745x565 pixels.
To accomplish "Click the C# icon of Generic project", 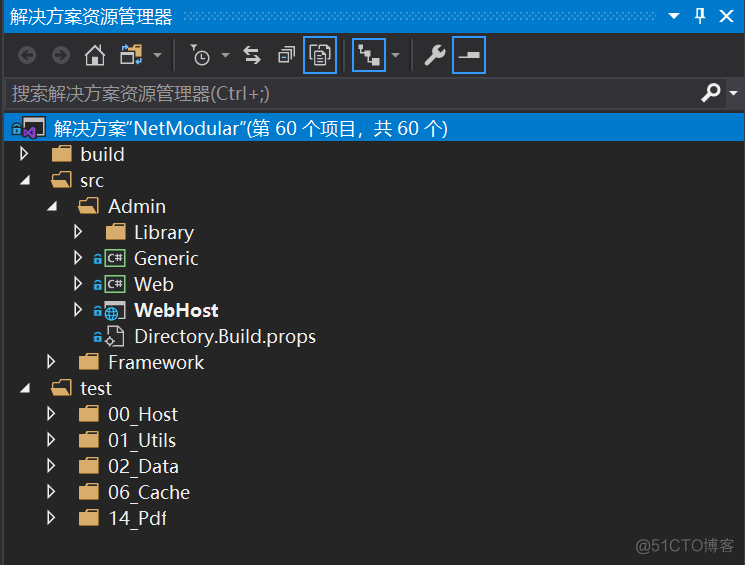I will (x=115, y=258).
